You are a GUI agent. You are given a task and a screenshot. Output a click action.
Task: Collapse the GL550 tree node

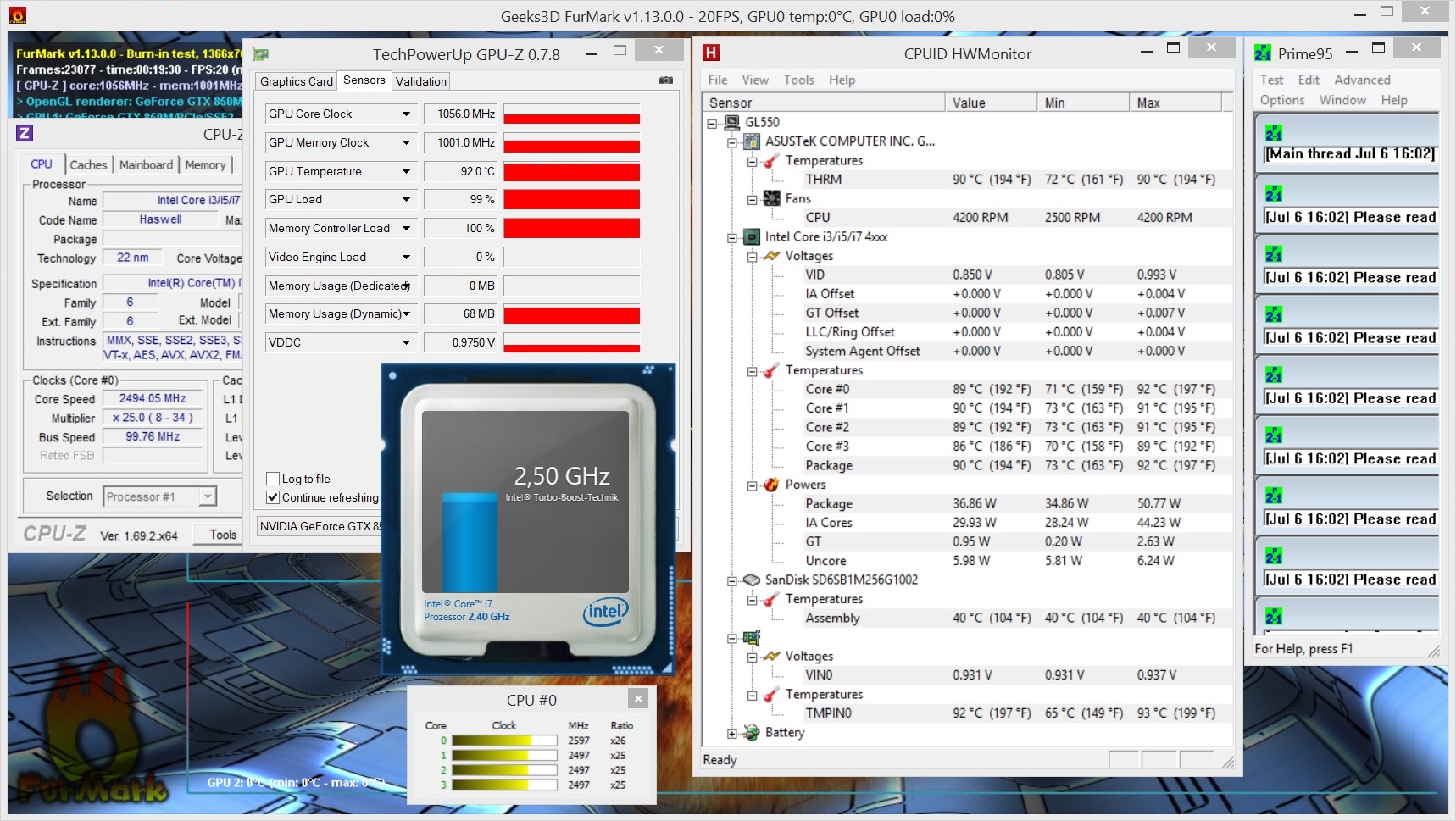tap(712, 123)
